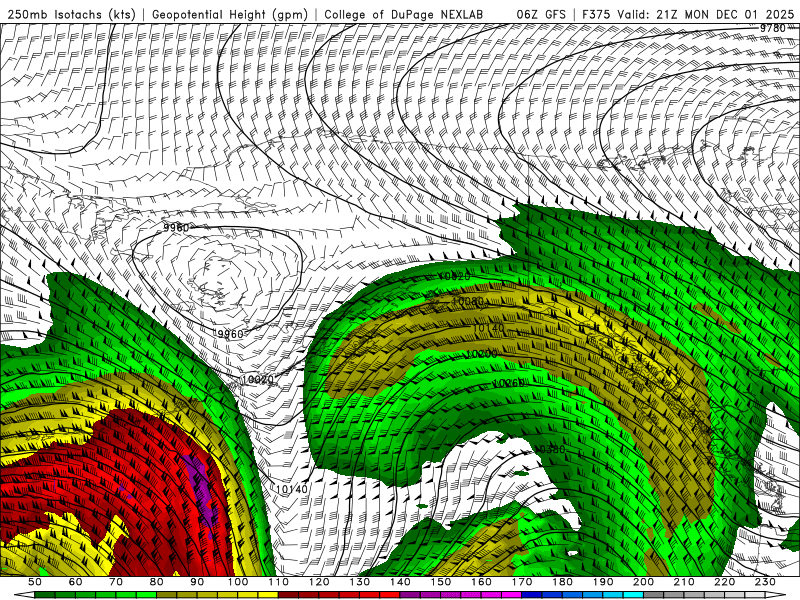The image size is (800, 600).
Task: Click the 230 value on the color scale
Action: 765,582
